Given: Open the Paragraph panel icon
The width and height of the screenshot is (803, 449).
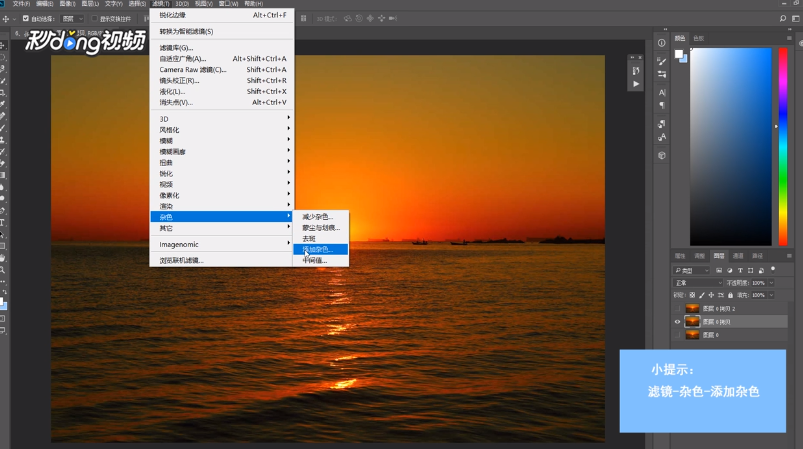Looking at the screenshot, I should [x=662, y=105].
